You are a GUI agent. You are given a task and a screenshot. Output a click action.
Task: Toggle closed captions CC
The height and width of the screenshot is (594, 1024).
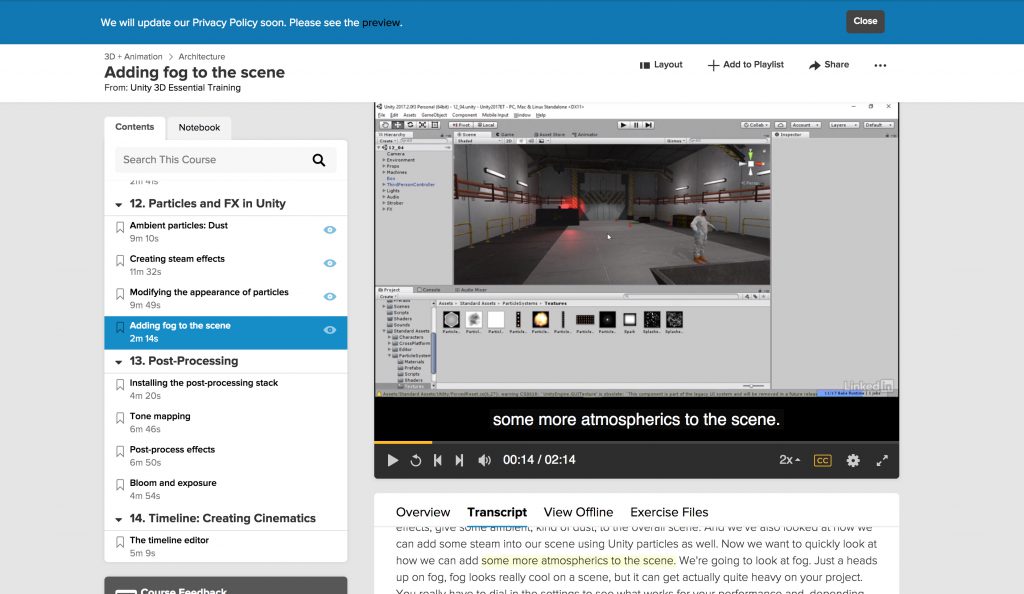(x=822, y=460)
